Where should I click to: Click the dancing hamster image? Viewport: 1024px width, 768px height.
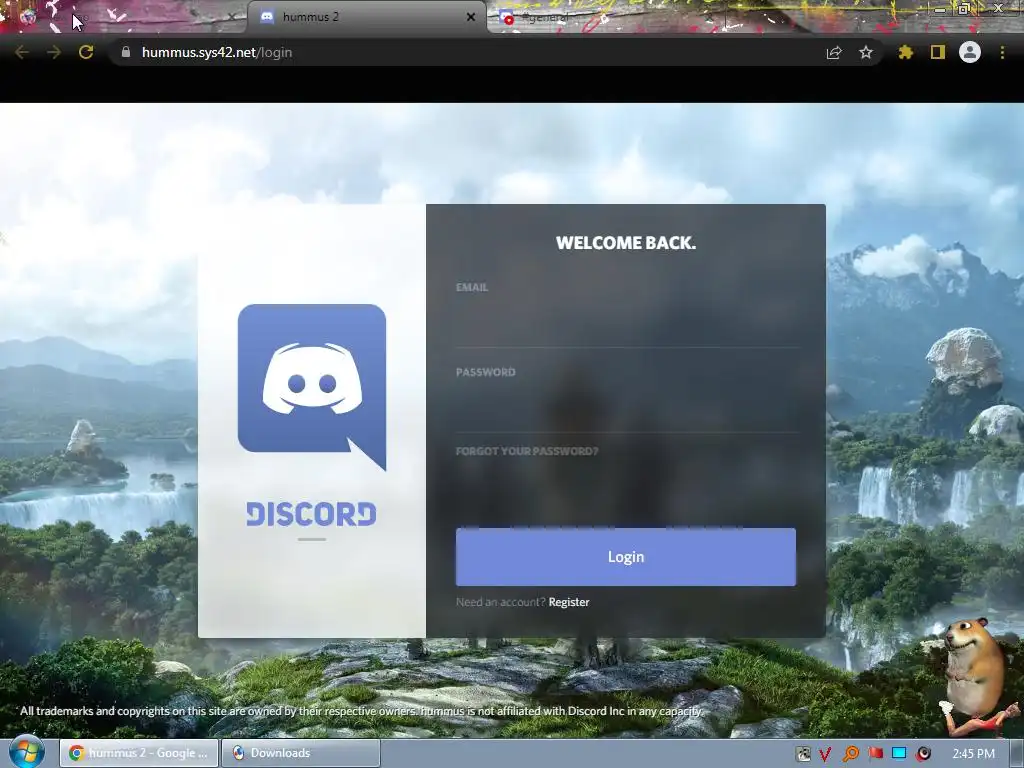click(x=976, y=677)
